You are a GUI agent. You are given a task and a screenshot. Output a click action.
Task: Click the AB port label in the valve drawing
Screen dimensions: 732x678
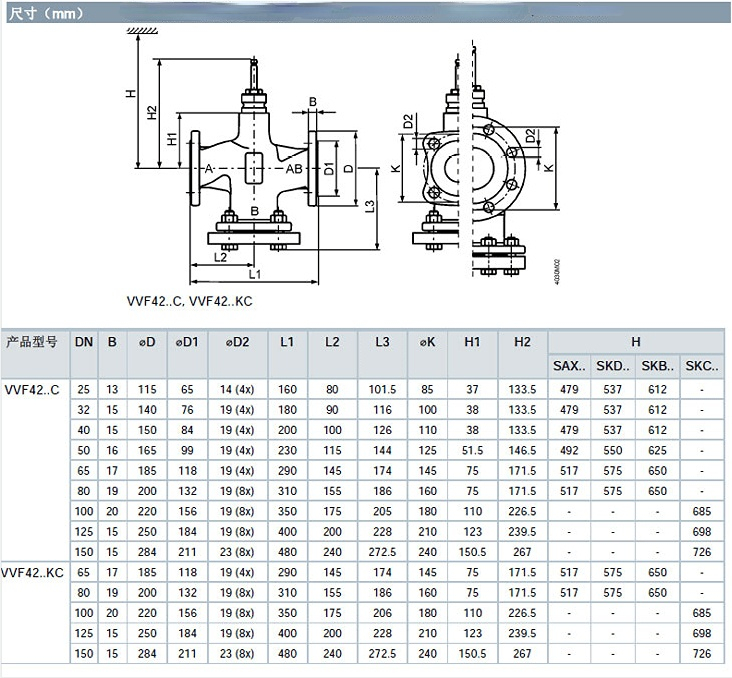click(294, 170)
